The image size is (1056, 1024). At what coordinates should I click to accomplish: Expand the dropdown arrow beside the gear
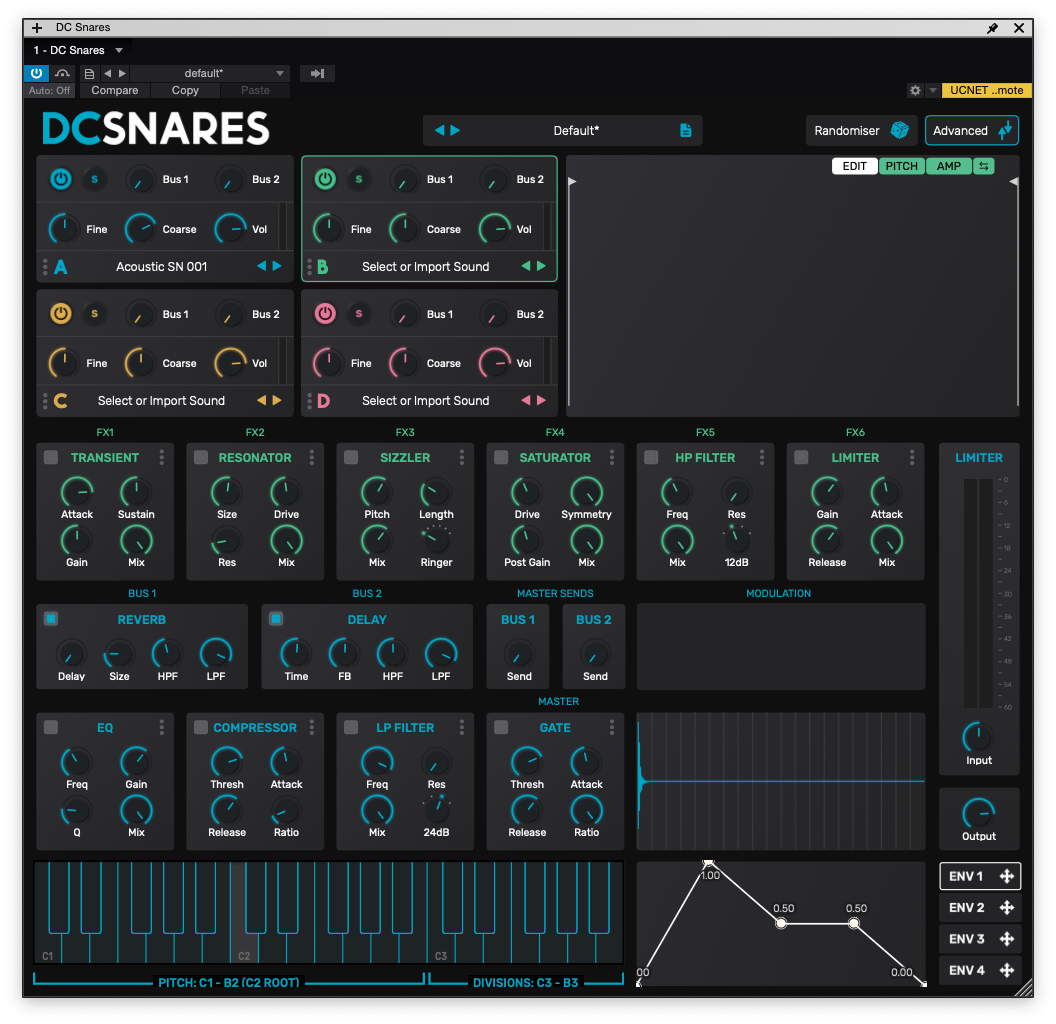[933, 90]
